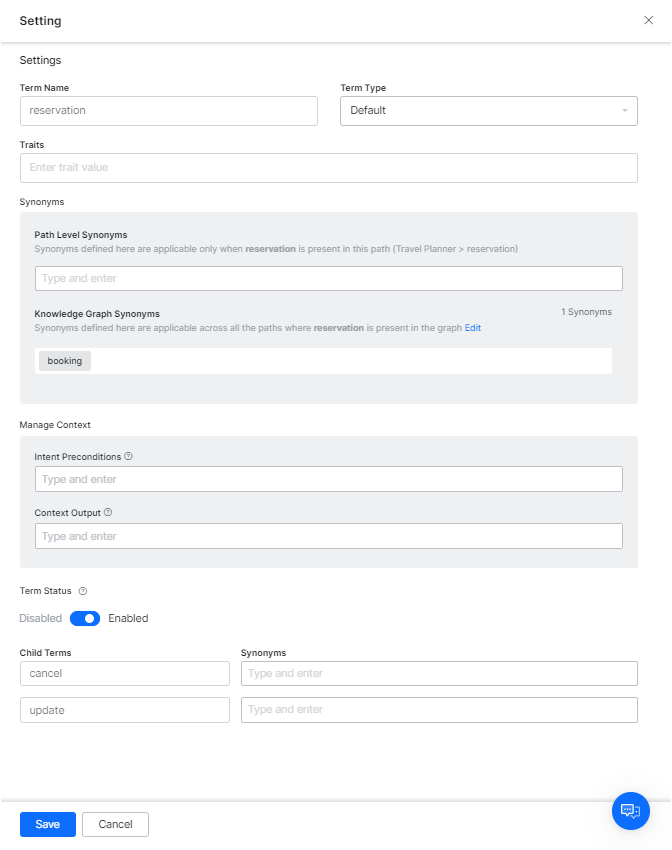The width and height of the screenshot is (672, 850).
Task: Click the update child term field
Action: point(125,709)
